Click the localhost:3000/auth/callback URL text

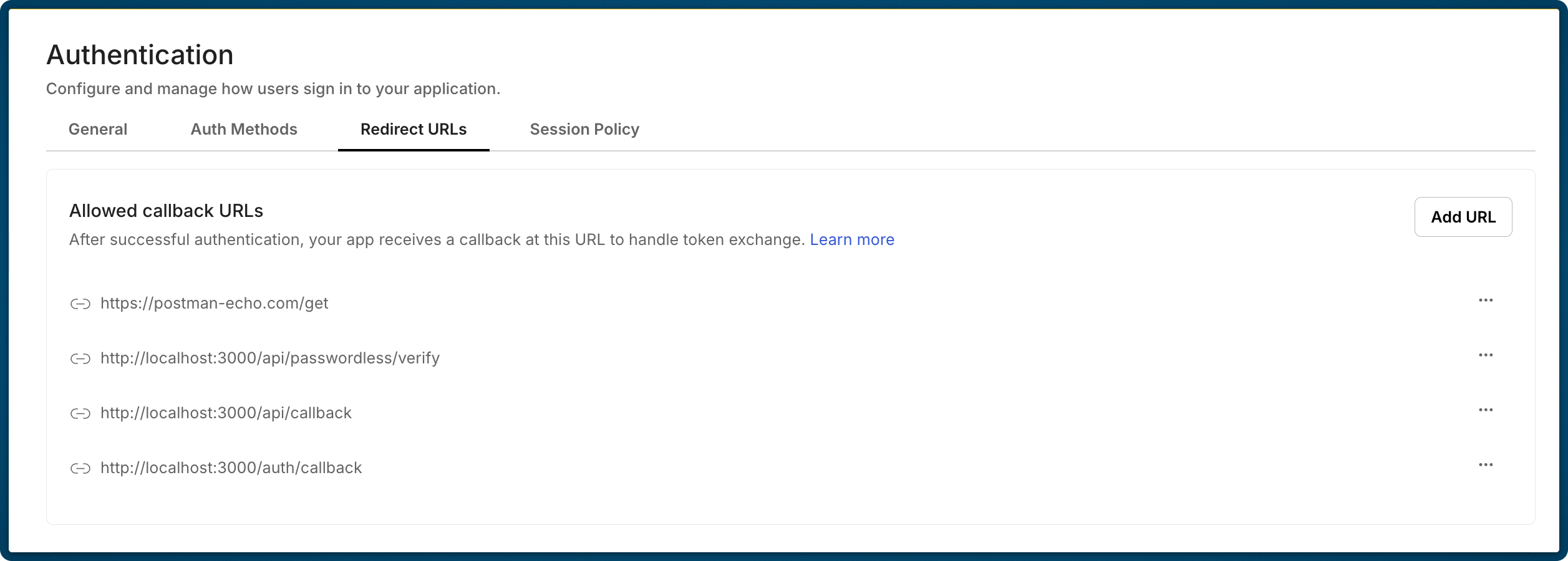[x=231, y=468]
